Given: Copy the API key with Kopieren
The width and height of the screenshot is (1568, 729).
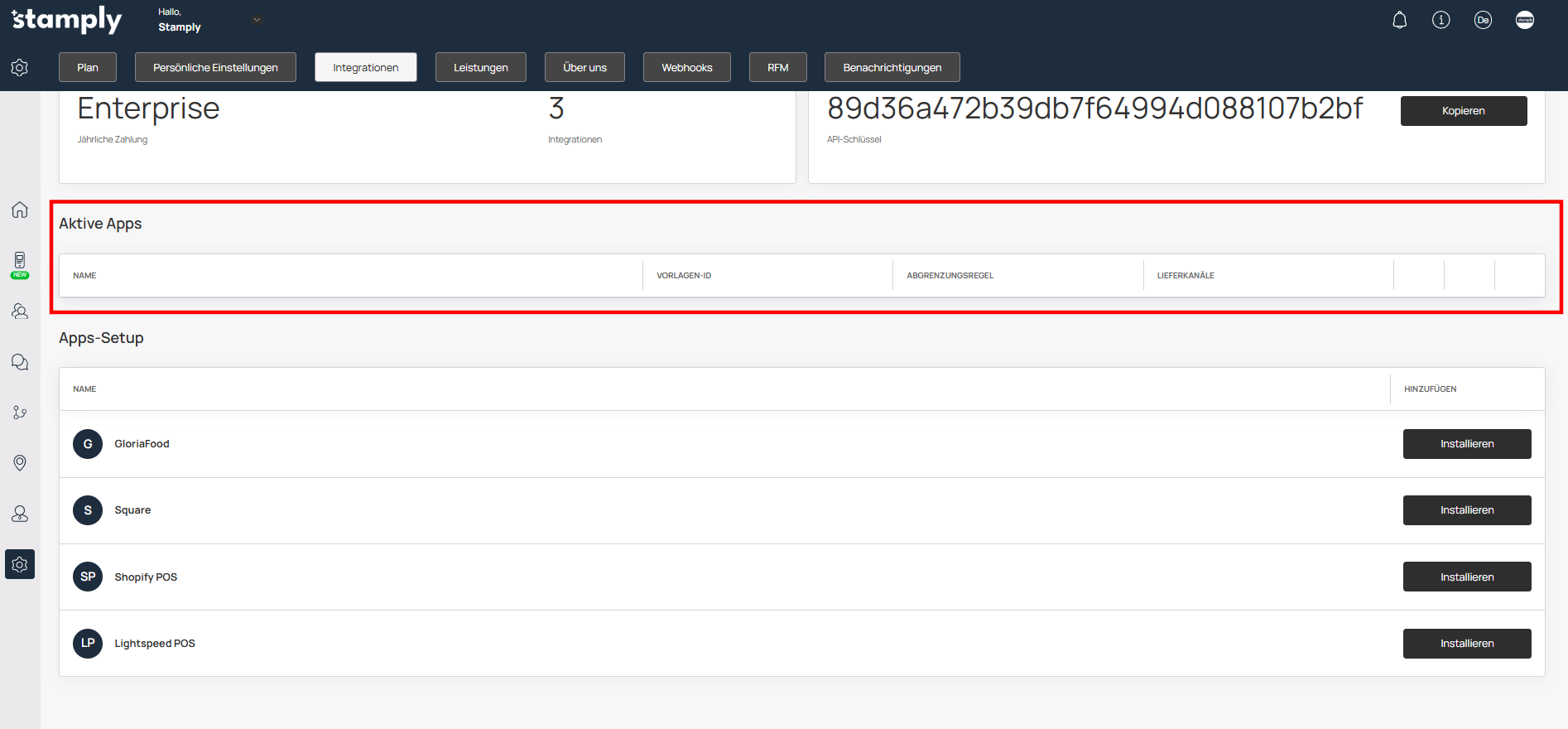Looking at the screenshot, I should pyautogui.click(x=1463, y=111).
